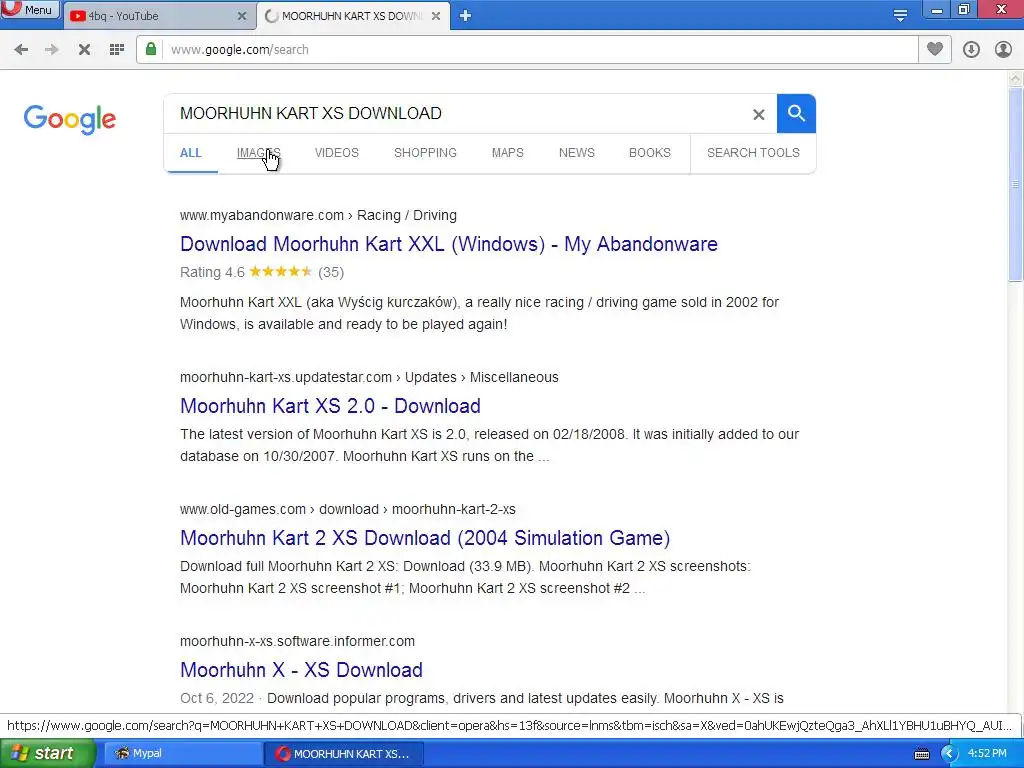1024x768 pixels.
Task: Switch to IMAGES results
Action: click(259, 153)
